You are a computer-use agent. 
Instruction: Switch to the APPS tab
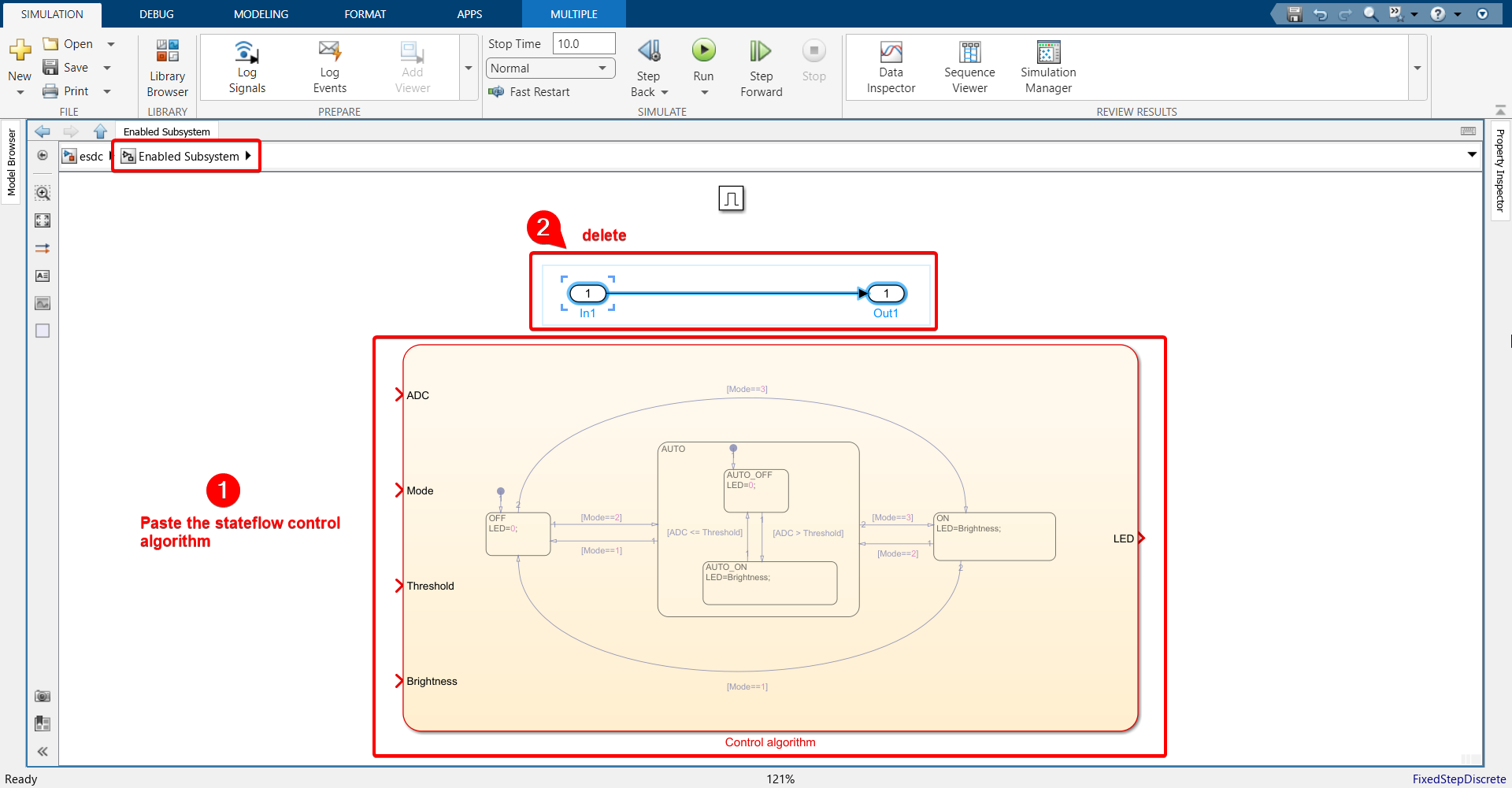469,14
